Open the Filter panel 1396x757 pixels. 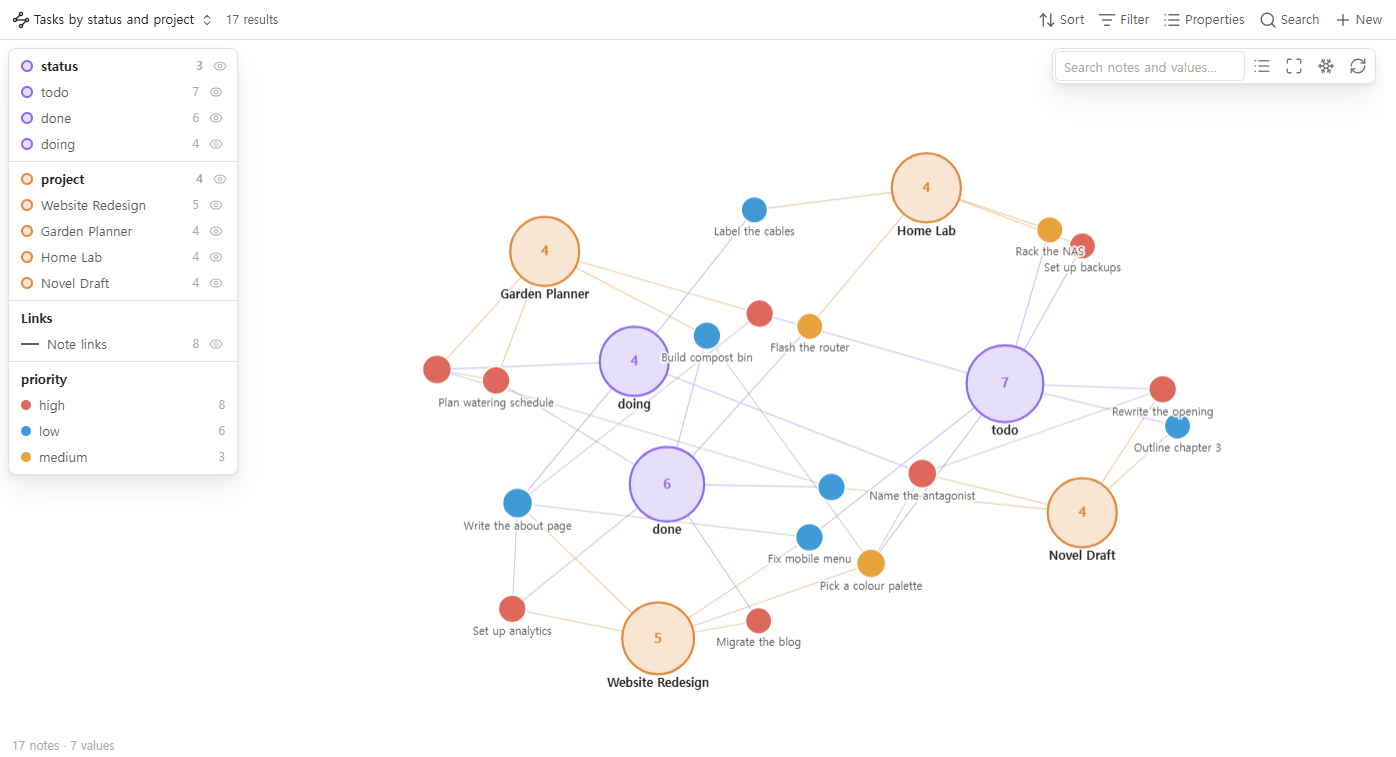point(1124,20)
